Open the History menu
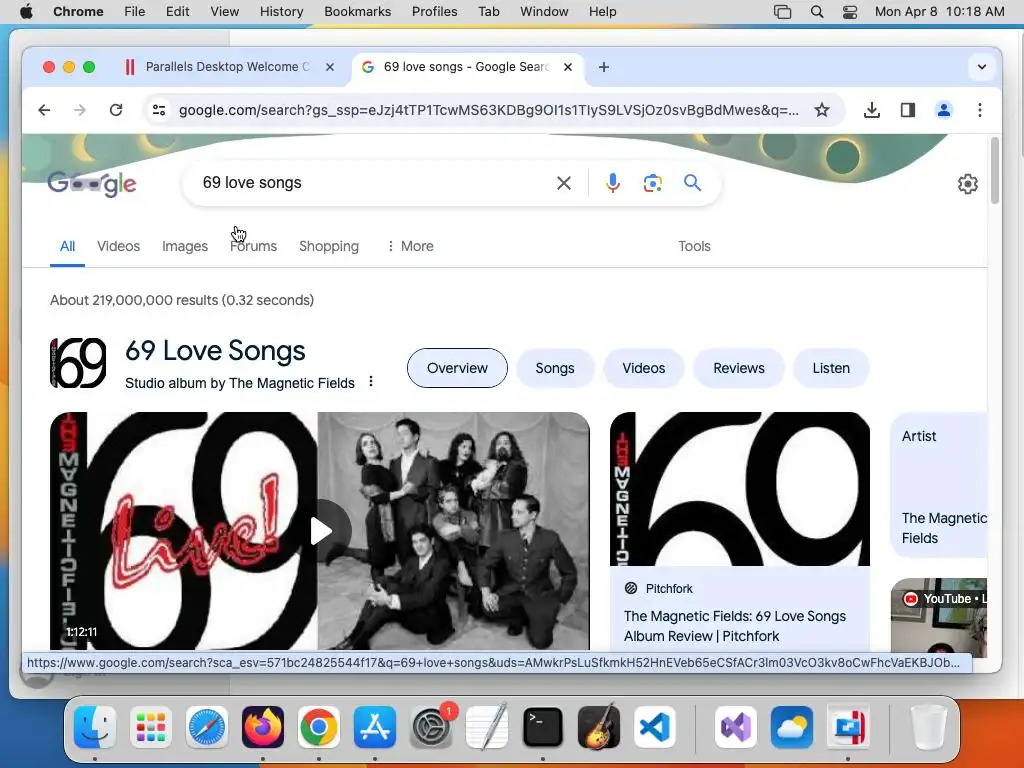This screenshot has width=1024, height=768. coord(281,12)
